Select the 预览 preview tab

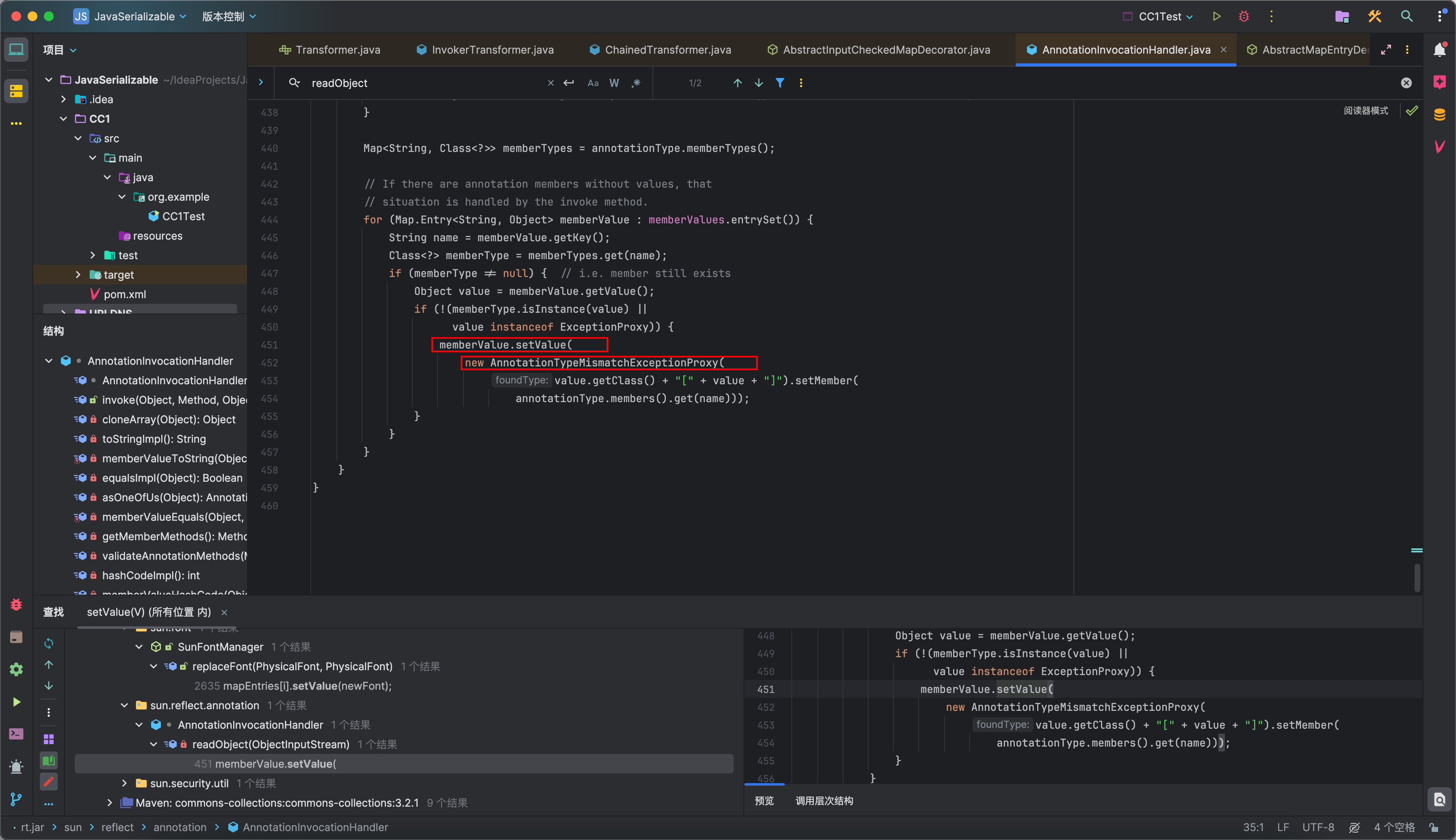coord(764,801)
